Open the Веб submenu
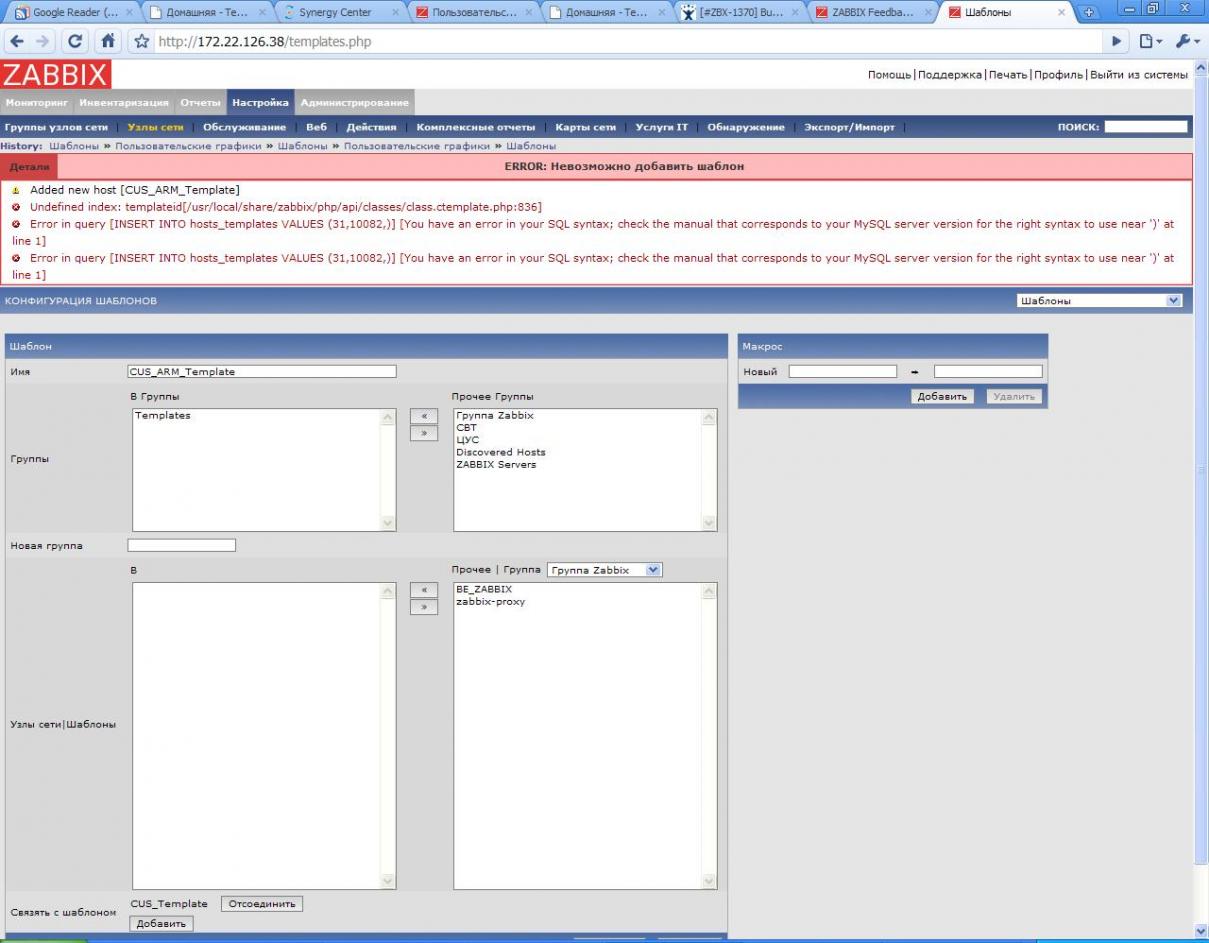 (316, 127)
